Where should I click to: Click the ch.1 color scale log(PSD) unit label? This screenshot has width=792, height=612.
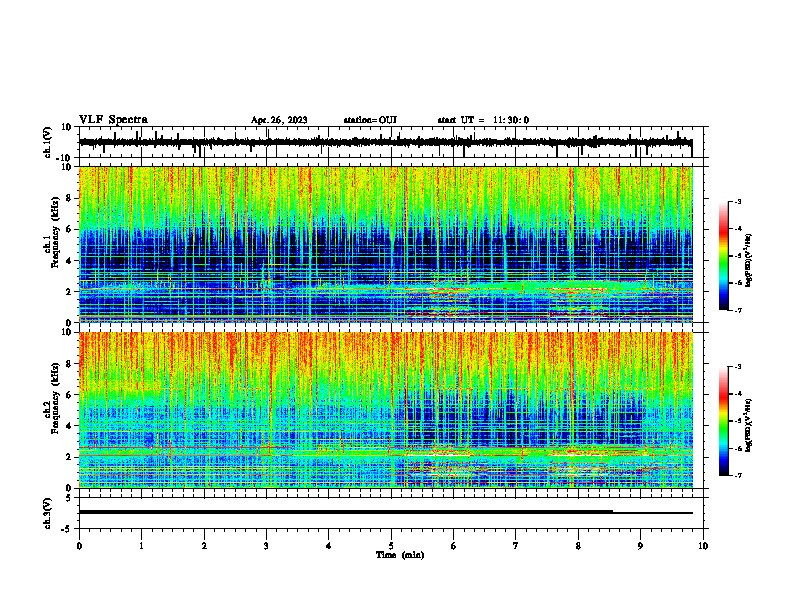749,261
